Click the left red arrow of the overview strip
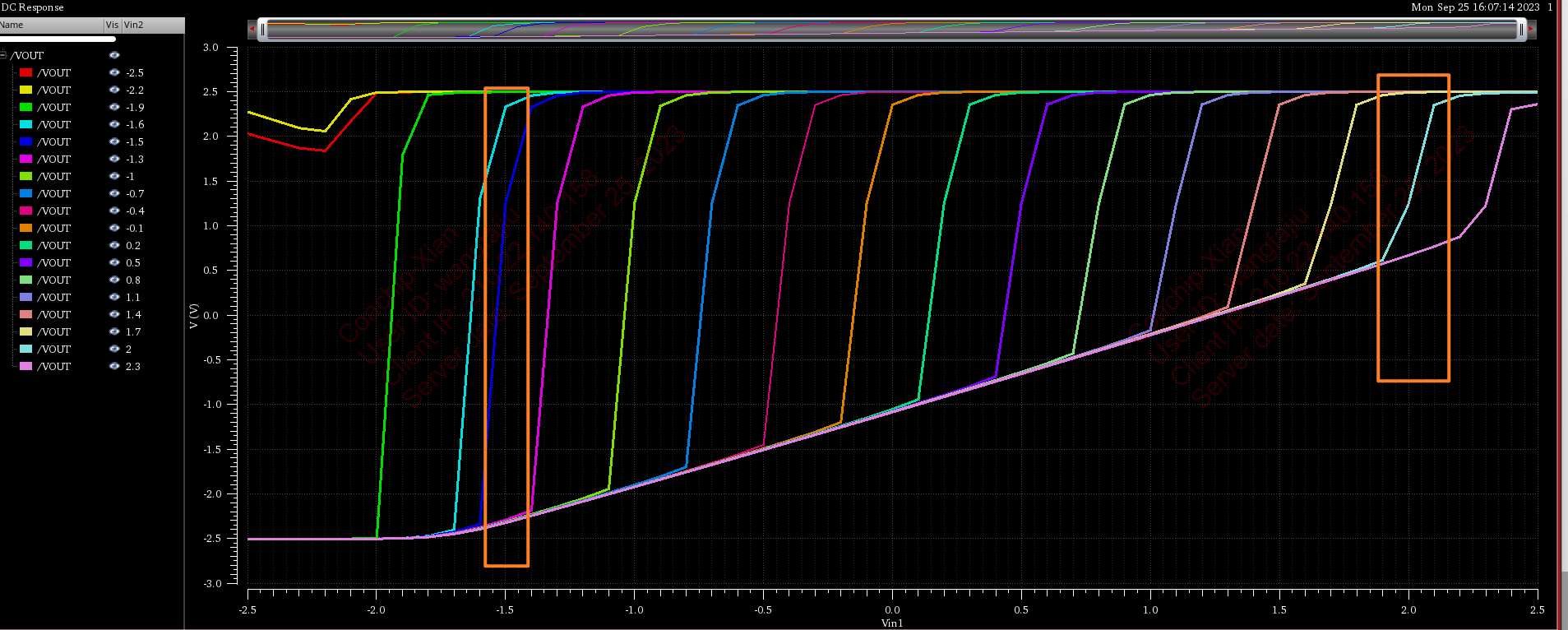Image resolution: width=1568 pixels, height=630 pixels. (252, 30)
